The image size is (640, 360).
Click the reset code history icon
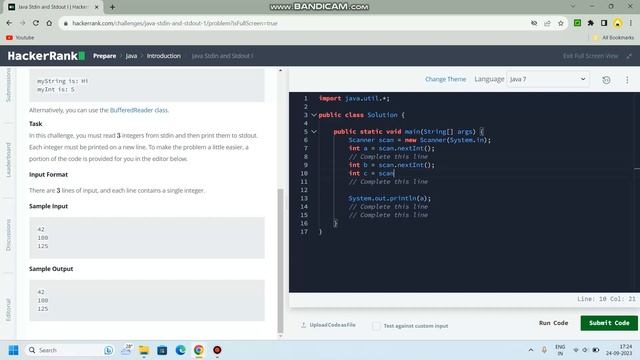tap(606, 80)
